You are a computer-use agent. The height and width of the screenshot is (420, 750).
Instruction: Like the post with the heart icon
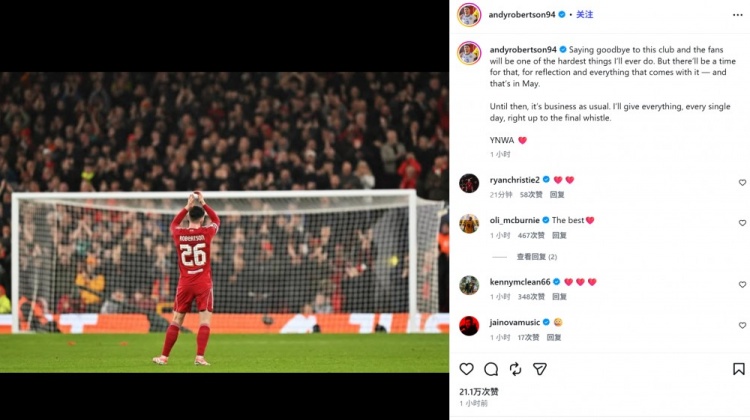coord(466,369)
